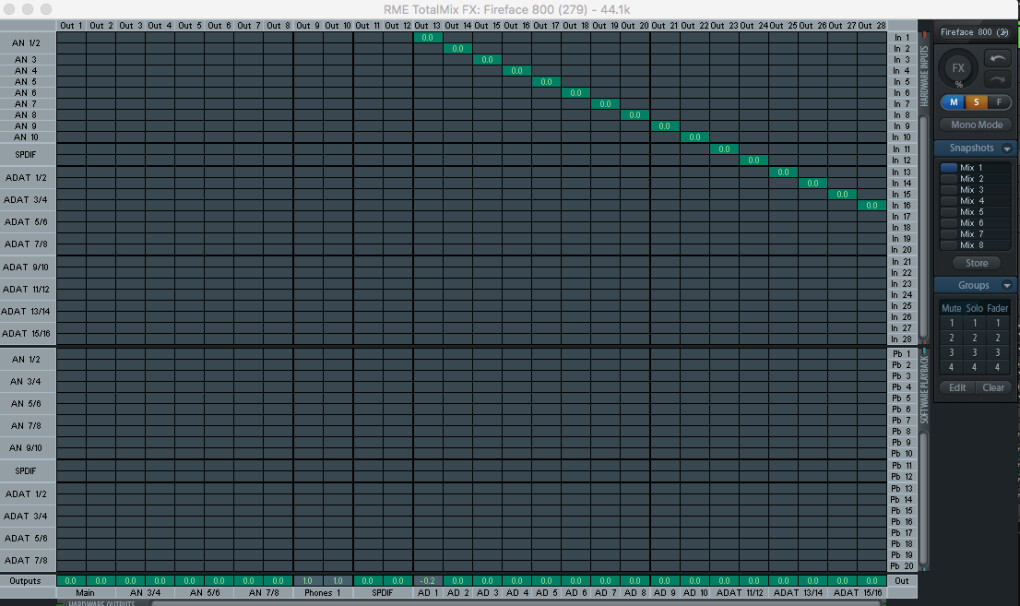Activate Solo group 4
Viewport: 1020px width, 606px height.
pos(974,367)
